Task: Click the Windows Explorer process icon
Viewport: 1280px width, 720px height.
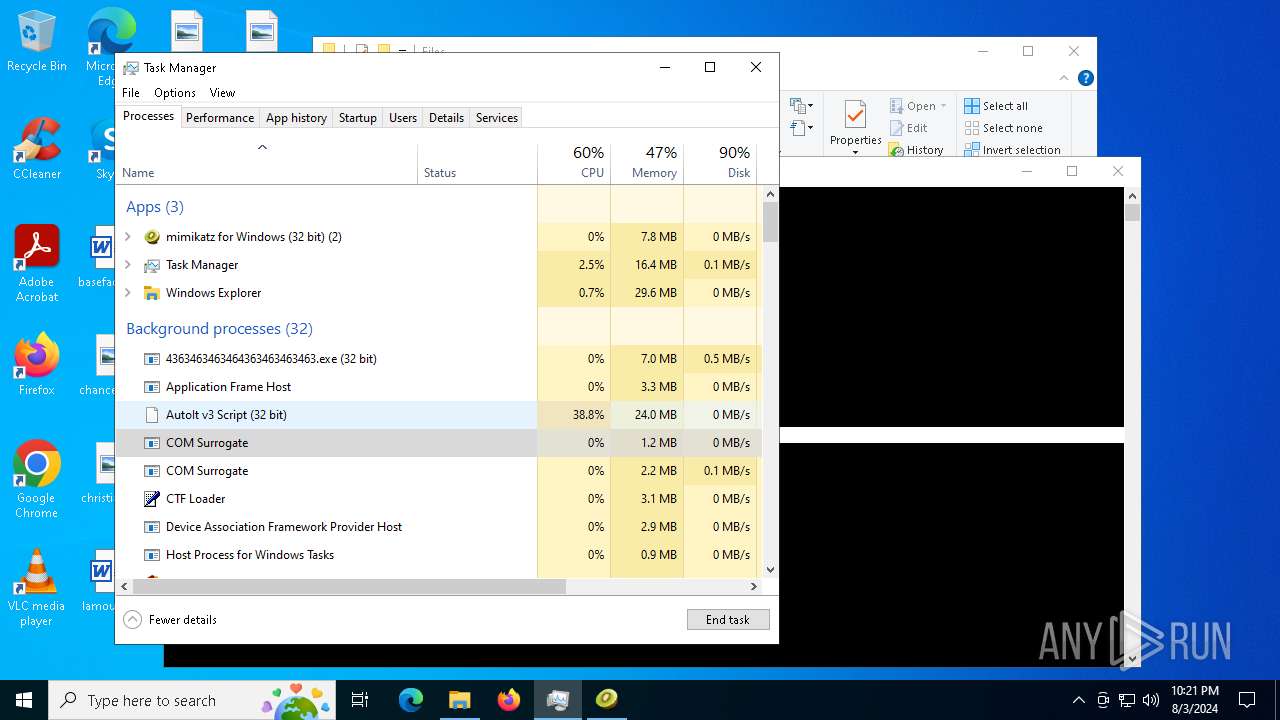Action: [x=152, y=293]
